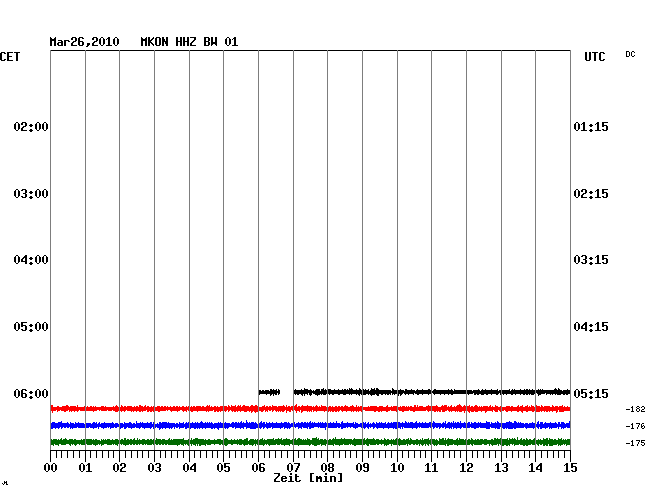The image size is (650, 494).
Task: Click the DC column header
Action: pyautogui.click(x=630, y=54)
